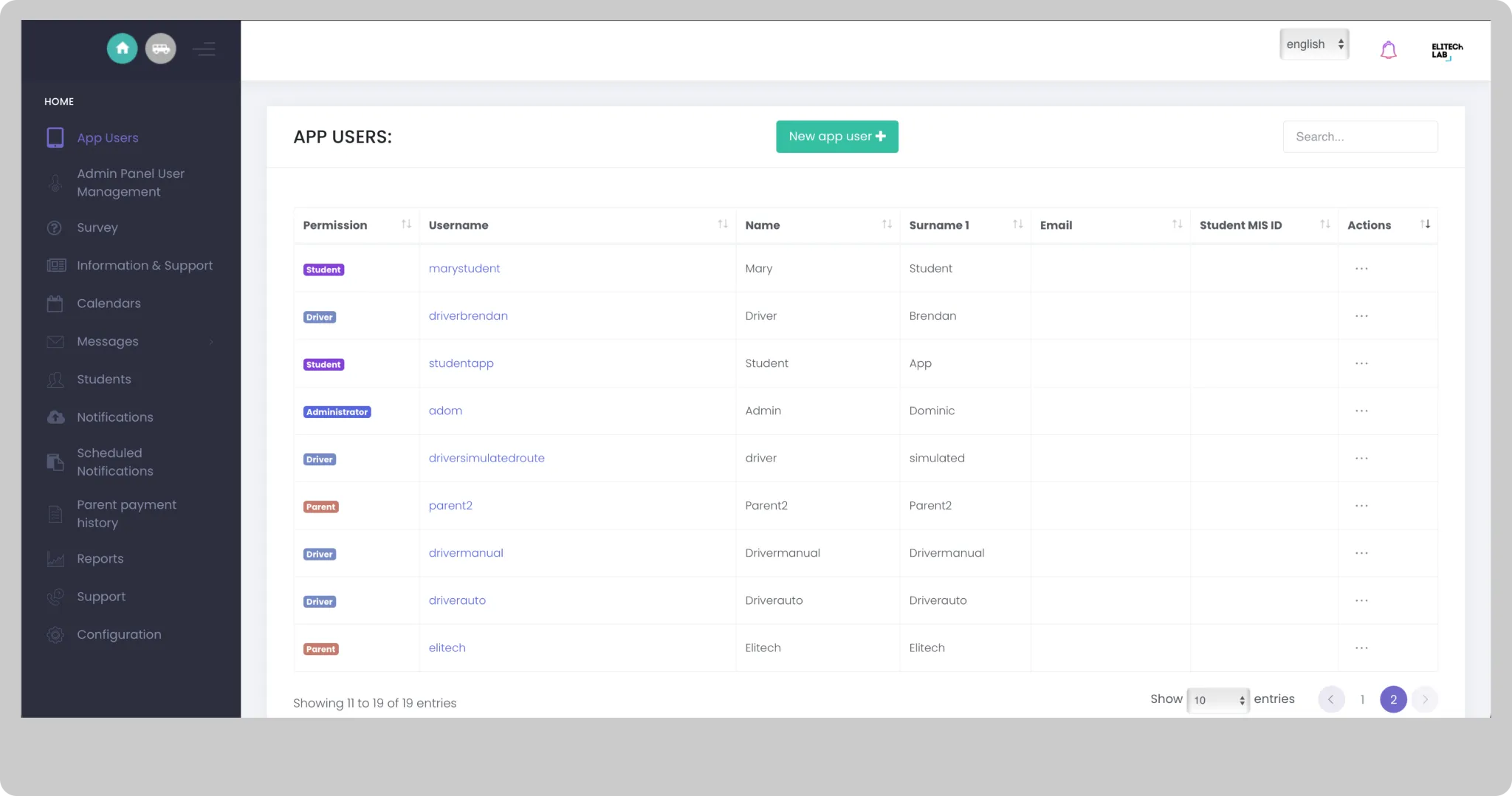Click the app users Search field
The width and height of the screenshot is (1512, 796).
coord(1360,137)
